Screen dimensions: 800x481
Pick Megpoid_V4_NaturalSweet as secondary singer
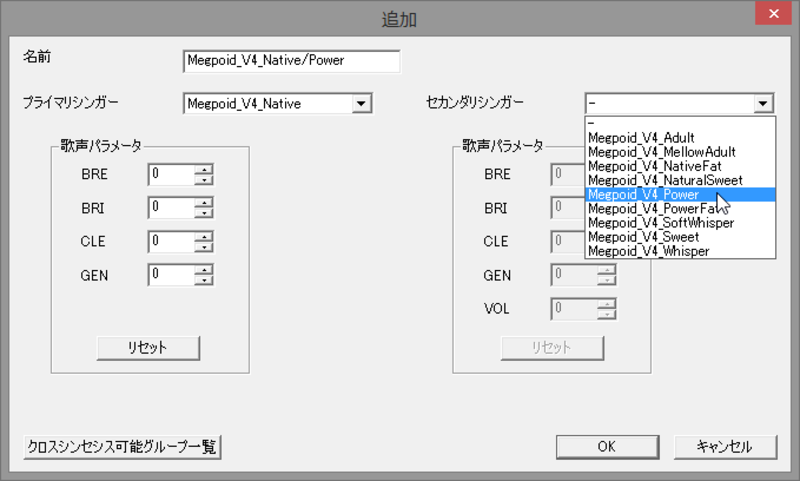pyautogui.click(x=680, y=181)
